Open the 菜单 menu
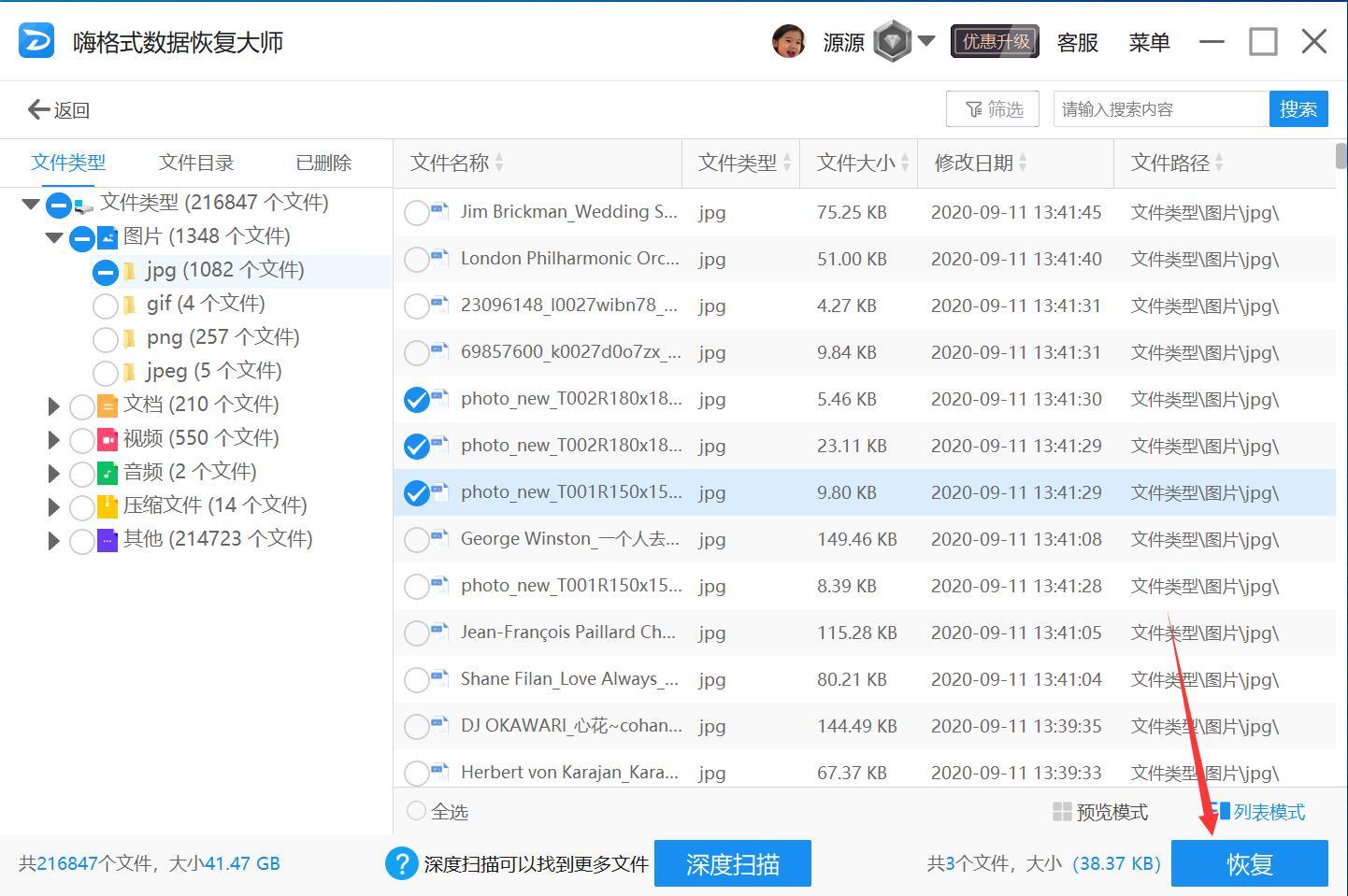This screenshot has height=896, width=1348. click(1149, 42)
